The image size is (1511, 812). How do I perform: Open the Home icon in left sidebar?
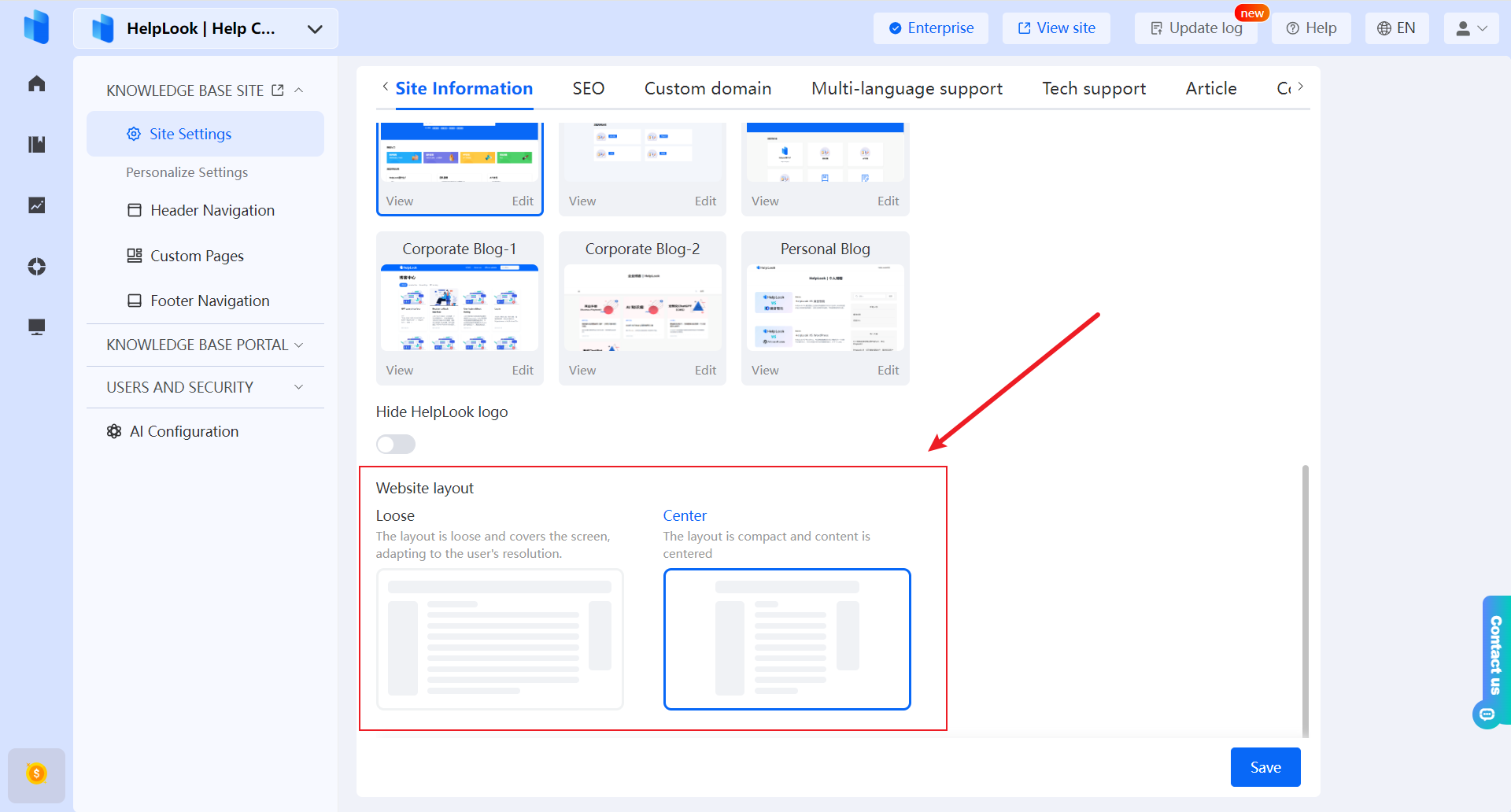(36, 83)
